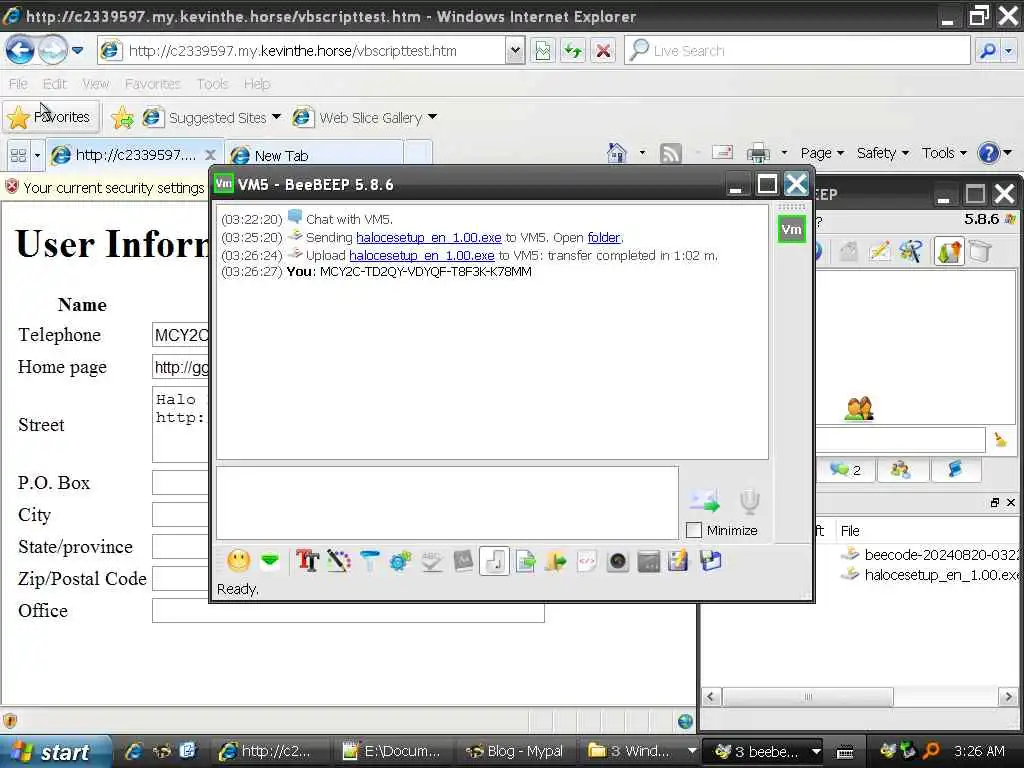Open chat settings blue gears icon

[x=400, y=561]
